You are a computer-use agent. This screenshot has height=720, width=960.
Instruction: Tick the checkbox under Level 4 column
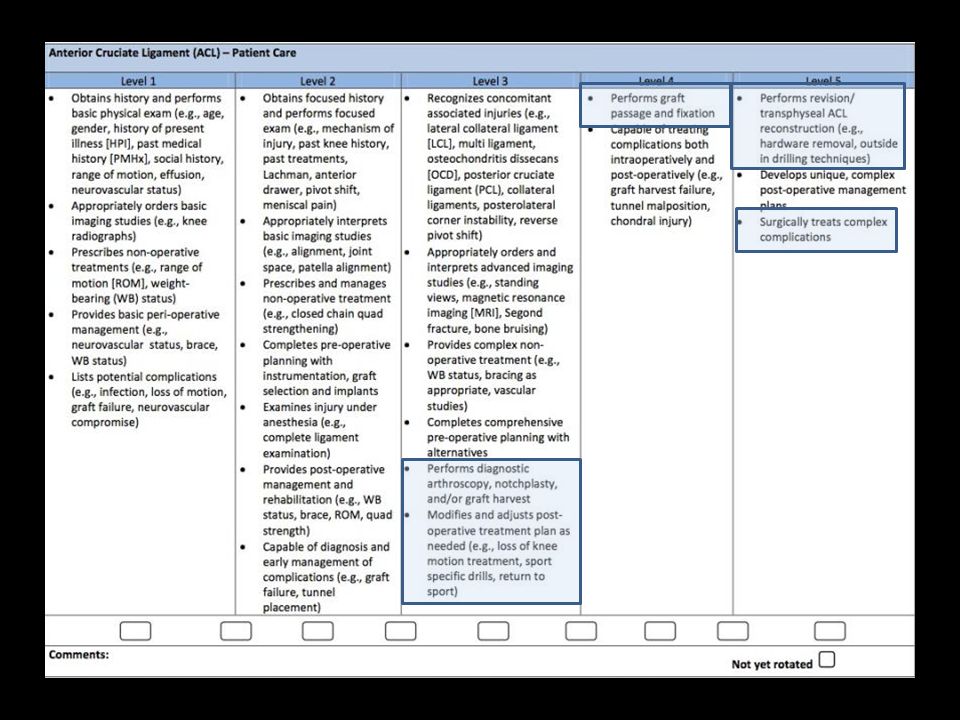click(660, 631)
